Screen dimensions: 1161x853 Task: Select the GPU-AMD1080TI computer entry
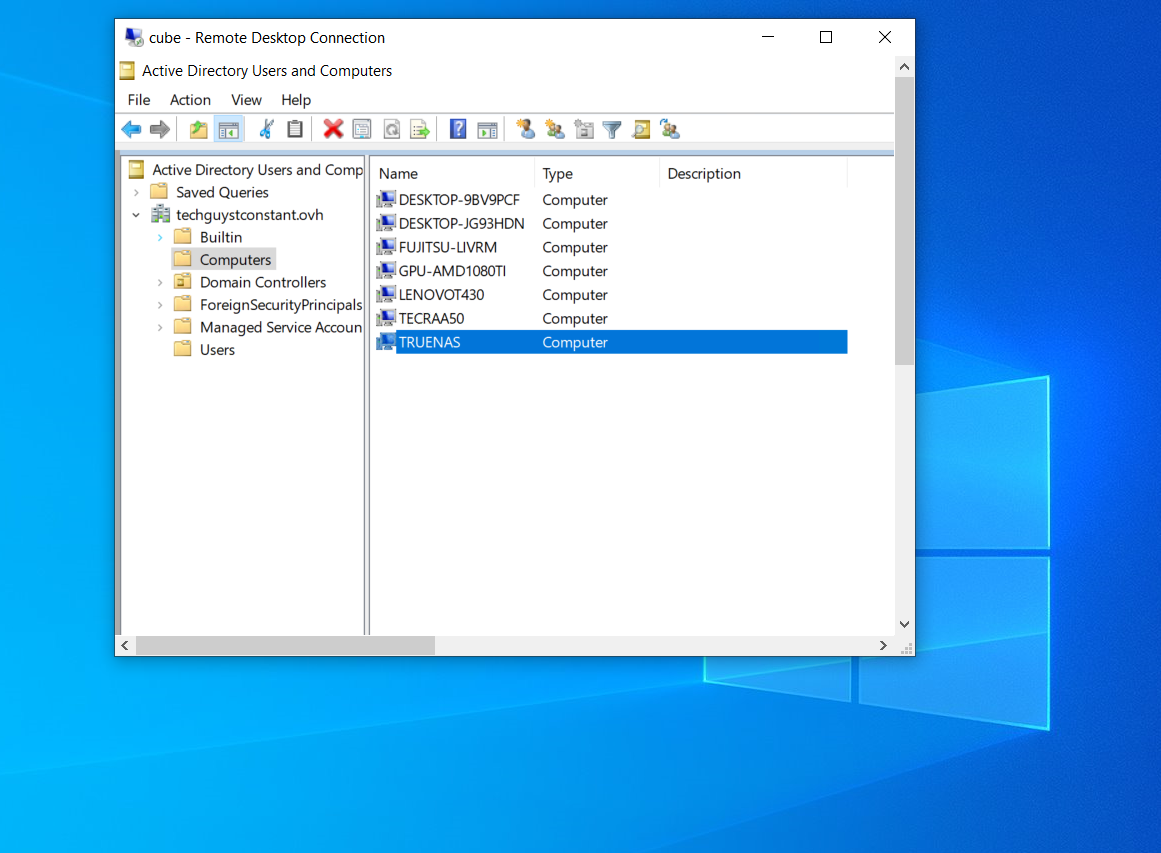pos(452,271)
